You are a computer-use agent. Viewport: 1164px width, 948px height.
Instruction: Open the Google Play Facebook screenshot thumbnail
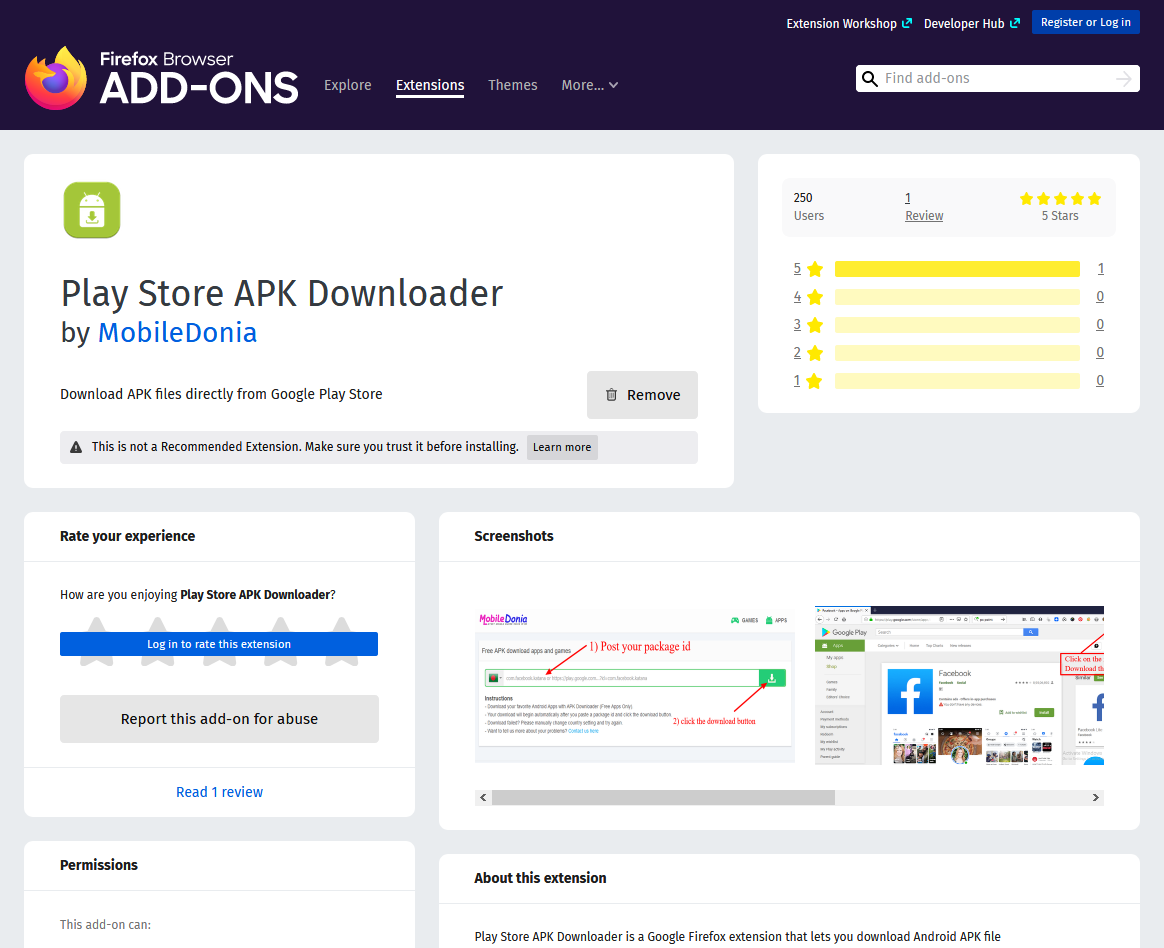click(959, 686)
